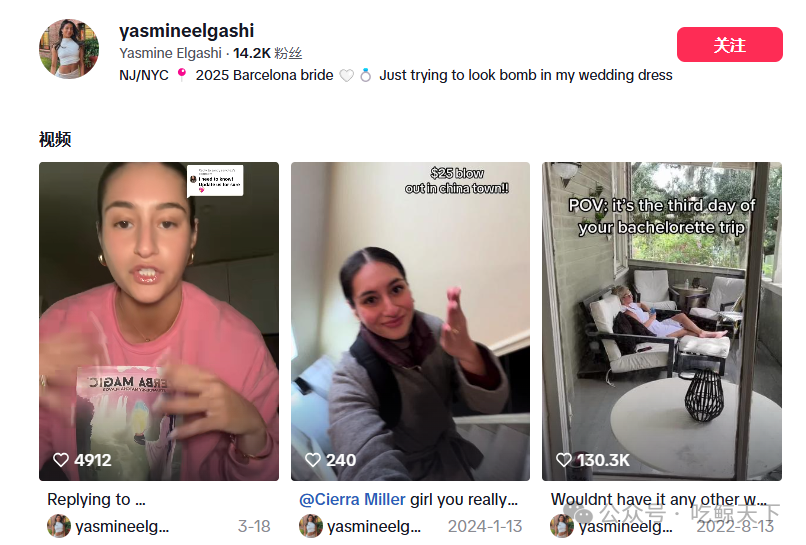Open the 'Wouldnt have it any other w...' caption
806x545 pixels.
(x=658, y=499)
